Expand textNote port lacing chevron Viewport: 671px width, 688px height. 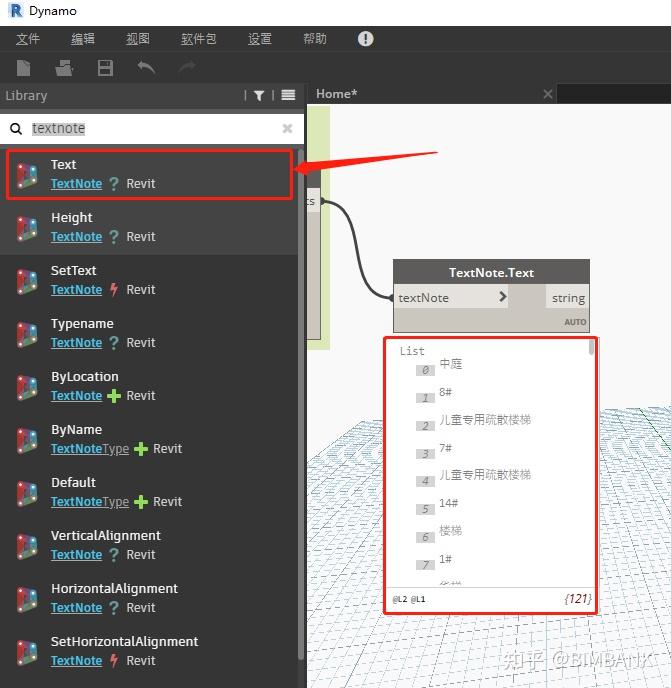tap(503, 297)
